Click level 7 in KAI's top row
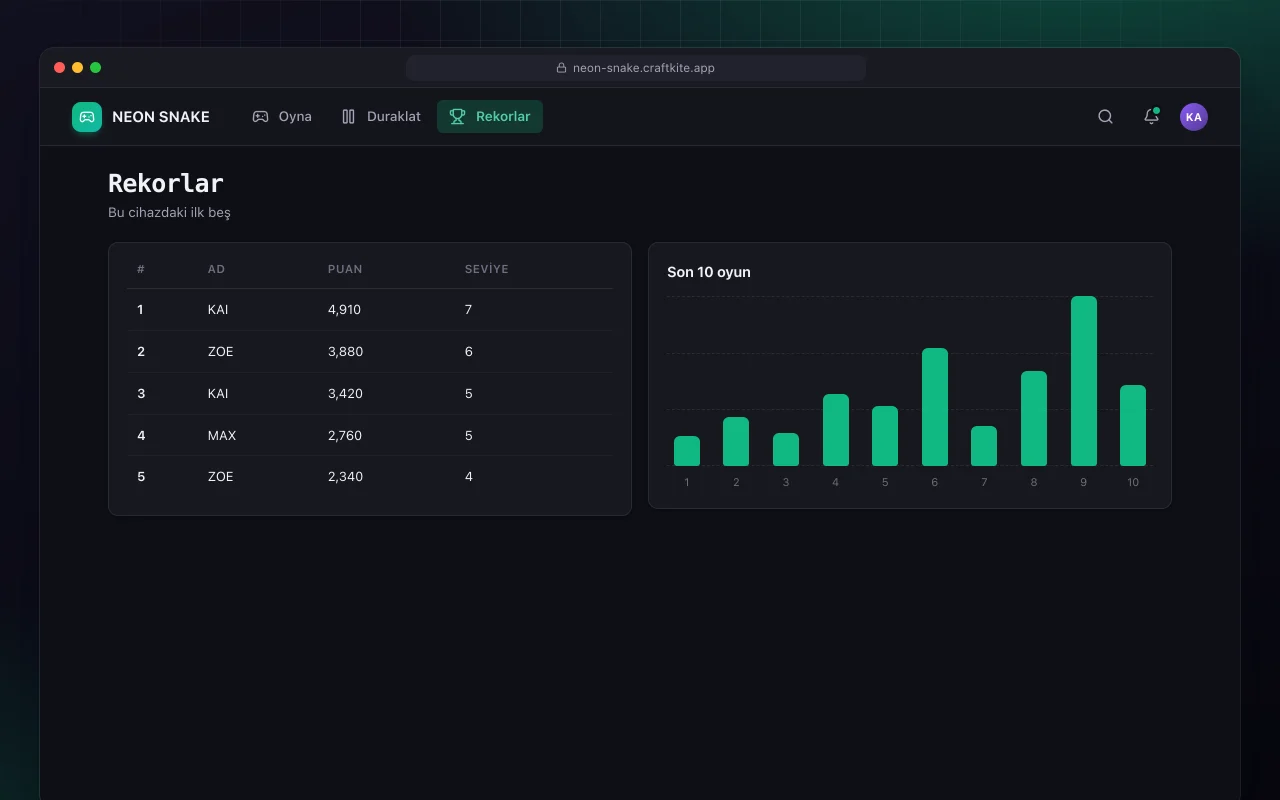The height and width of the screenshot is (800, 1280). click(468, 310)
